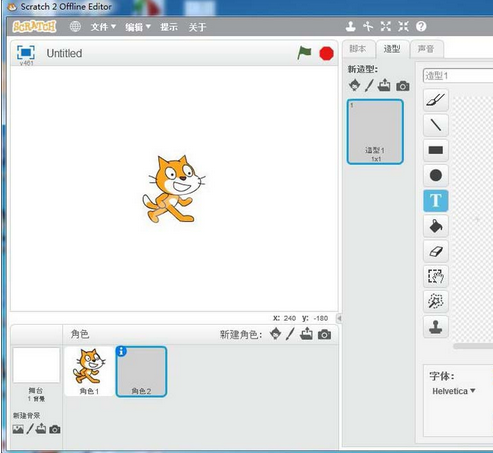
Task: Toggle full screen stage mode
Action: pyautogui.click(x=26, y=53)
